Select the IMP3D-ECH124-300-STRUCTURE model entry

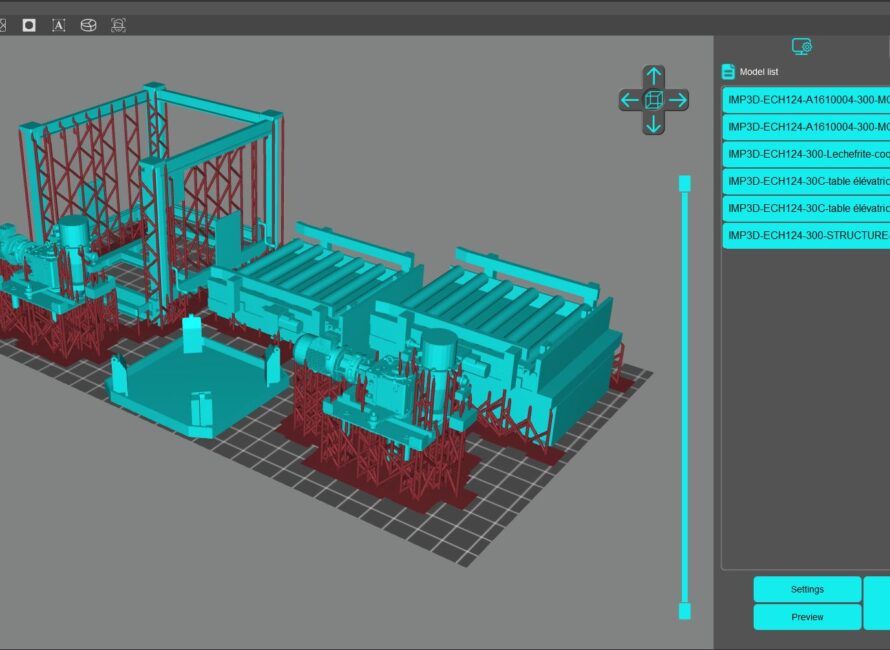click(x=806, y=235)
